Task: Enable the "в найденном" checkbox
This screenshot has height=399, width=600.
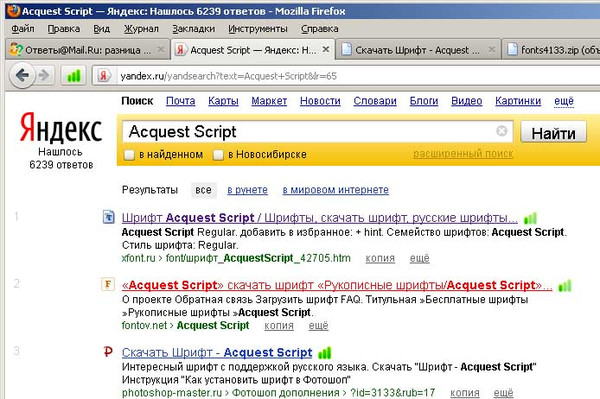Action: click(129, 155)
